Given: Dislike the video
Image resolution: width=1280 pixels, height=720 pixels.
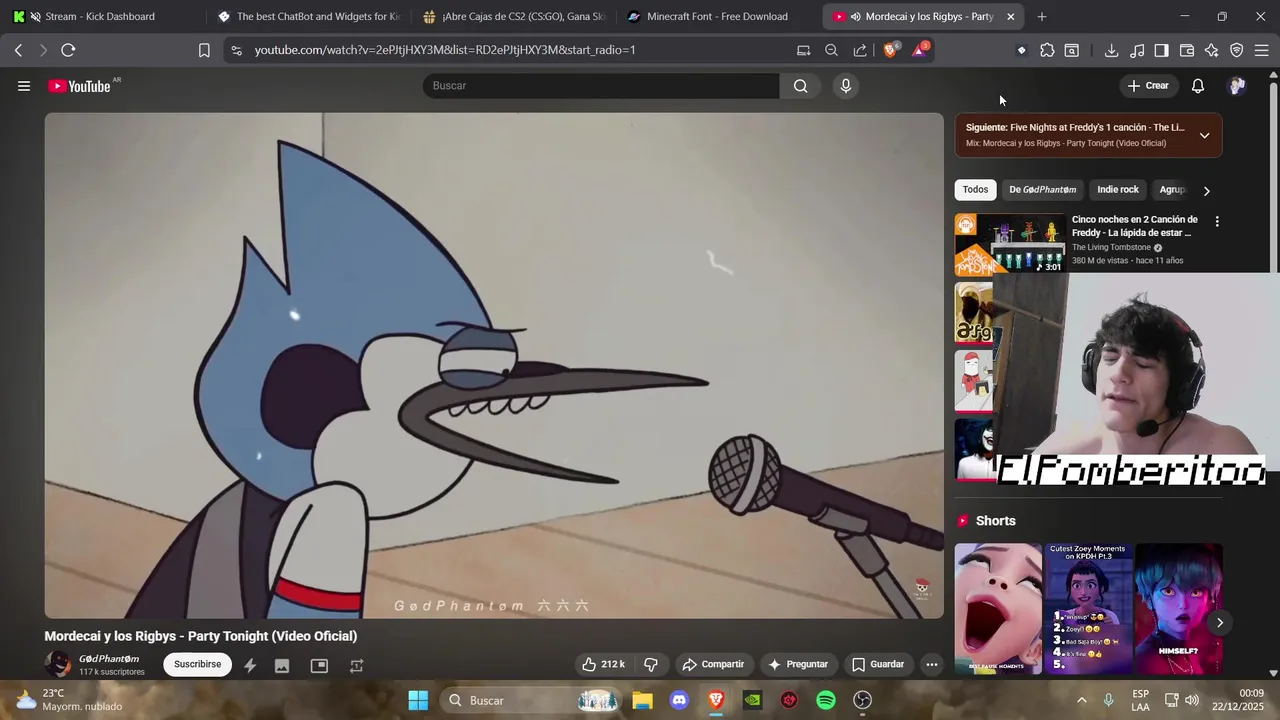Looking at the screenshot, I should coord(651,664).
